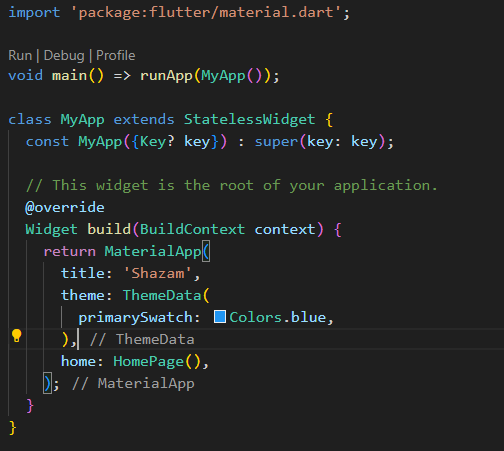Click HomePage() constructor call

click(x=157, y=361)
